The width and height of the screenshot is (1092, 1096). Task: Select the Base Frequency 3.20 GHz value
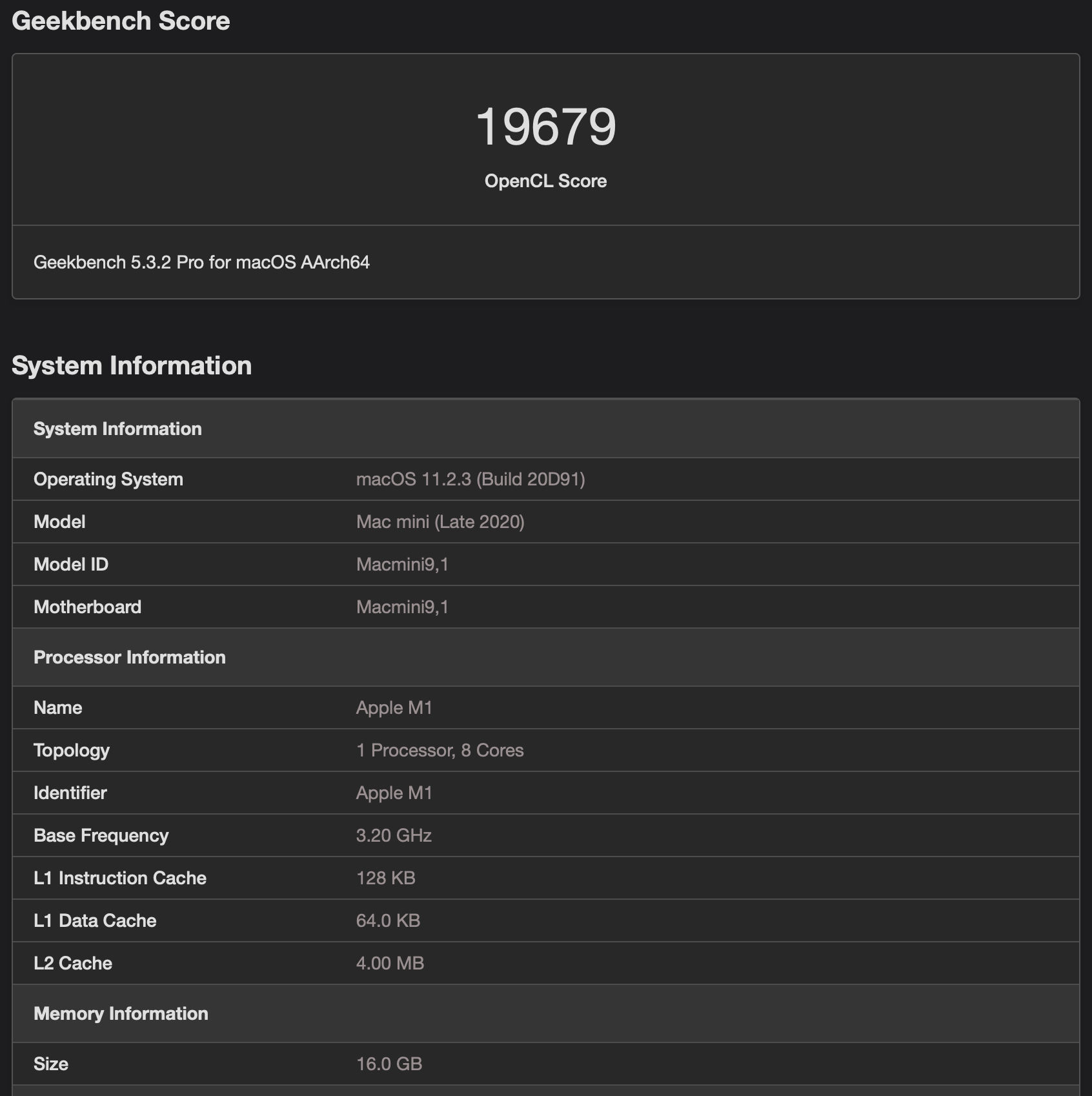tap(394, 835)
